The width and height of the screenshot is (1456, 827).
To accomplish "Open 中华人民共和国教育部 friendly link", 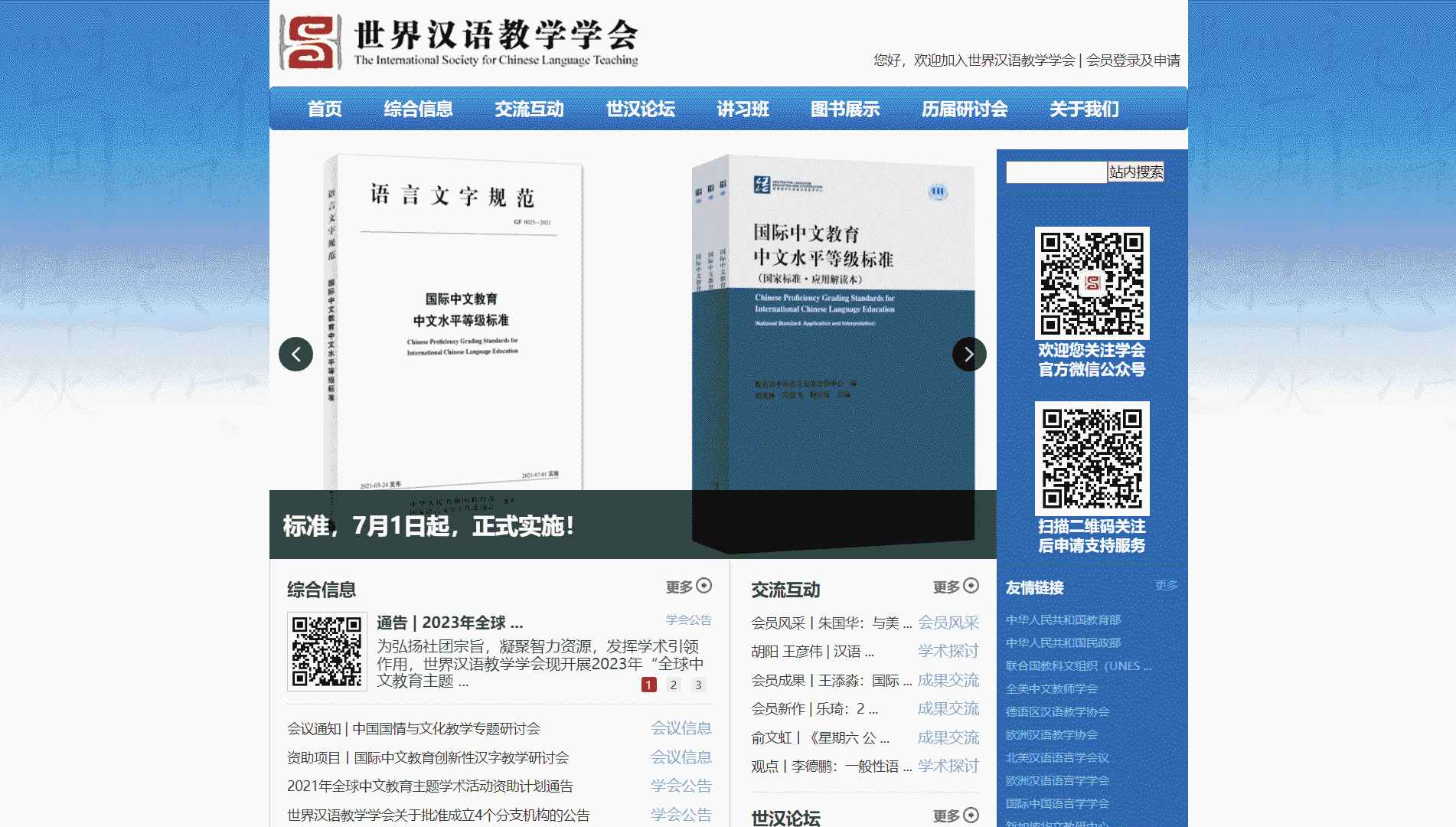I will [1063, 619].
